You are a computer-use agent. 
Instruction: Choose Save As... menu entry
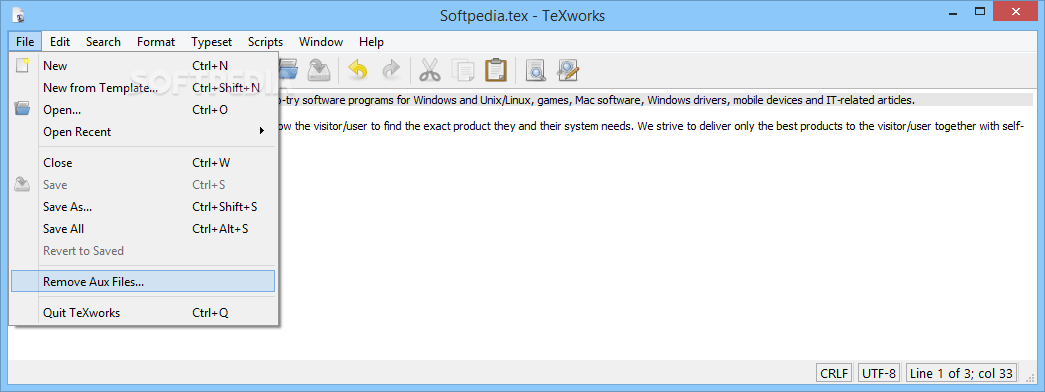143,207
